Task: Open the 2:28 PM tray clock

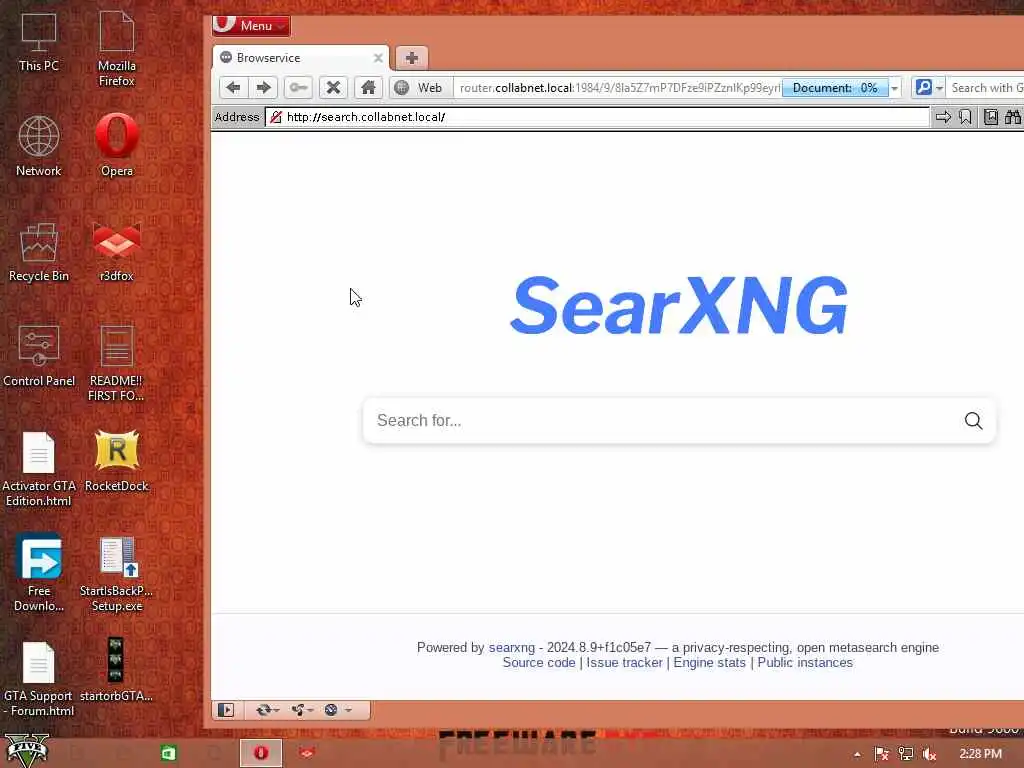Action: tap(980, 754)
